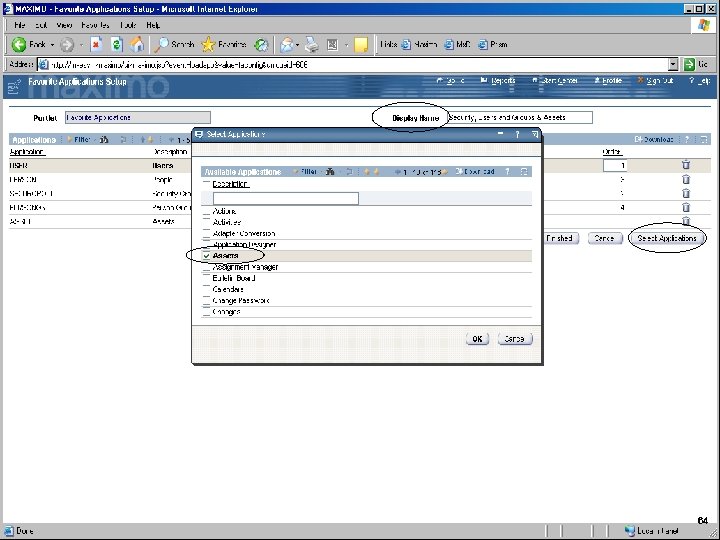
Task: Open the Help menu in menu bar
Action: (153, 25)
